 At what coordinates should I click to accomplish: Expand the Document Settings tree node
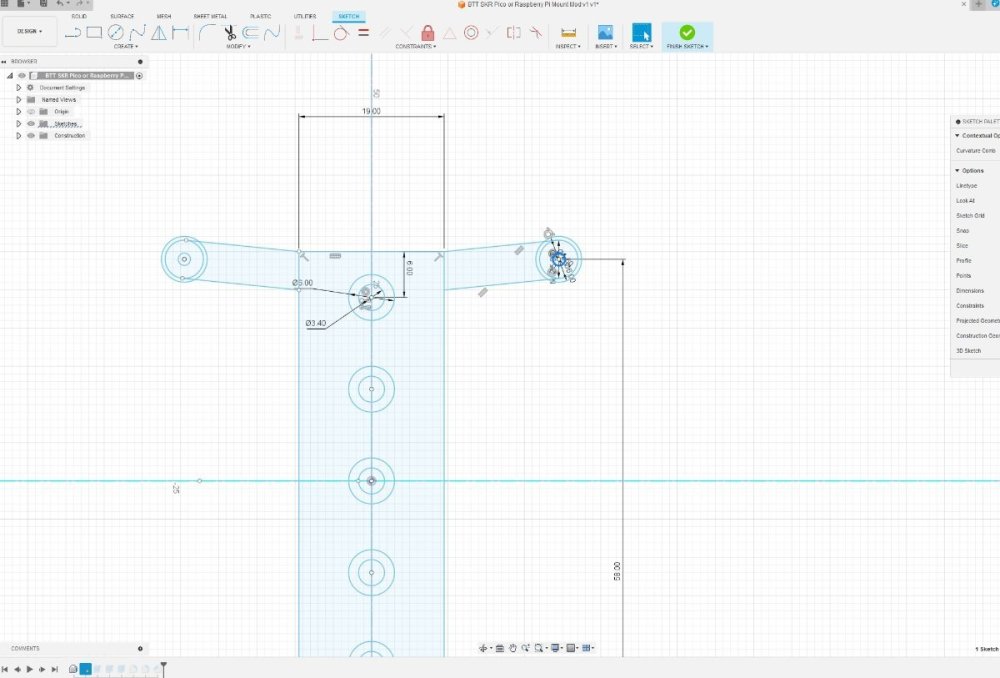click(x=18, y=87)
